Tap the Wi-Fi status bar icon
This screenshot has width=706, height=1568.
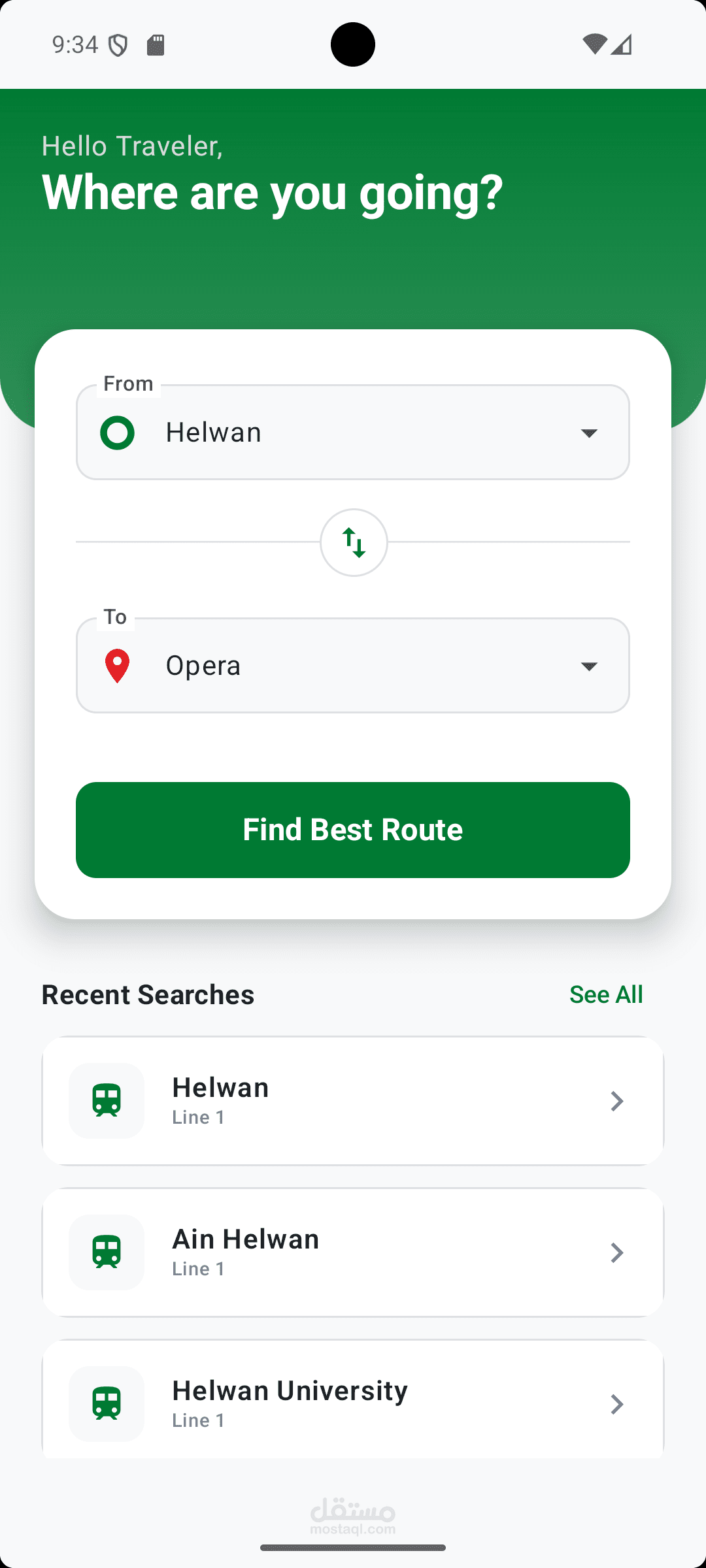tap(594, 44)
